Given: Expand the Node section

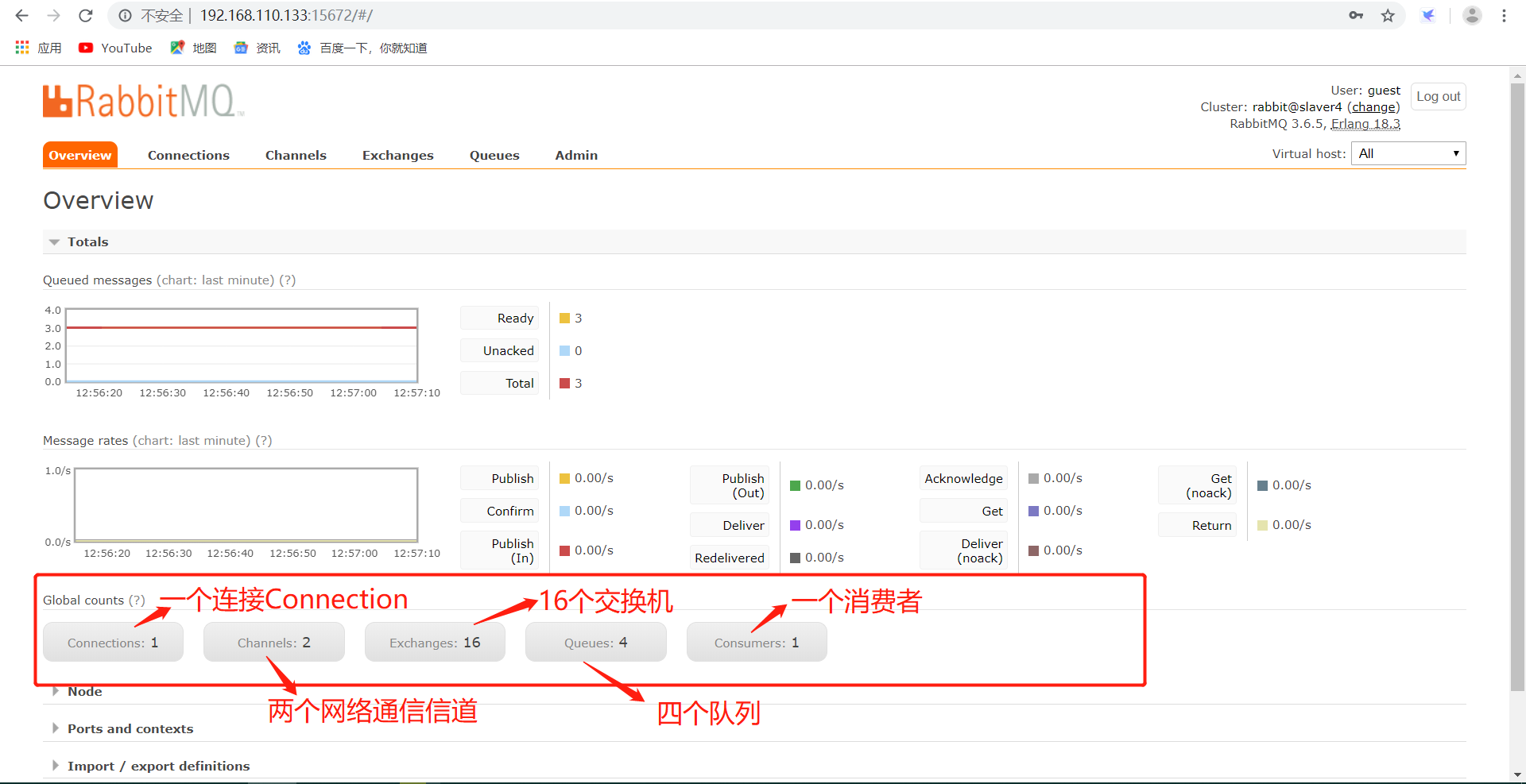Looking at the screenshot, I should pos(84,691).
